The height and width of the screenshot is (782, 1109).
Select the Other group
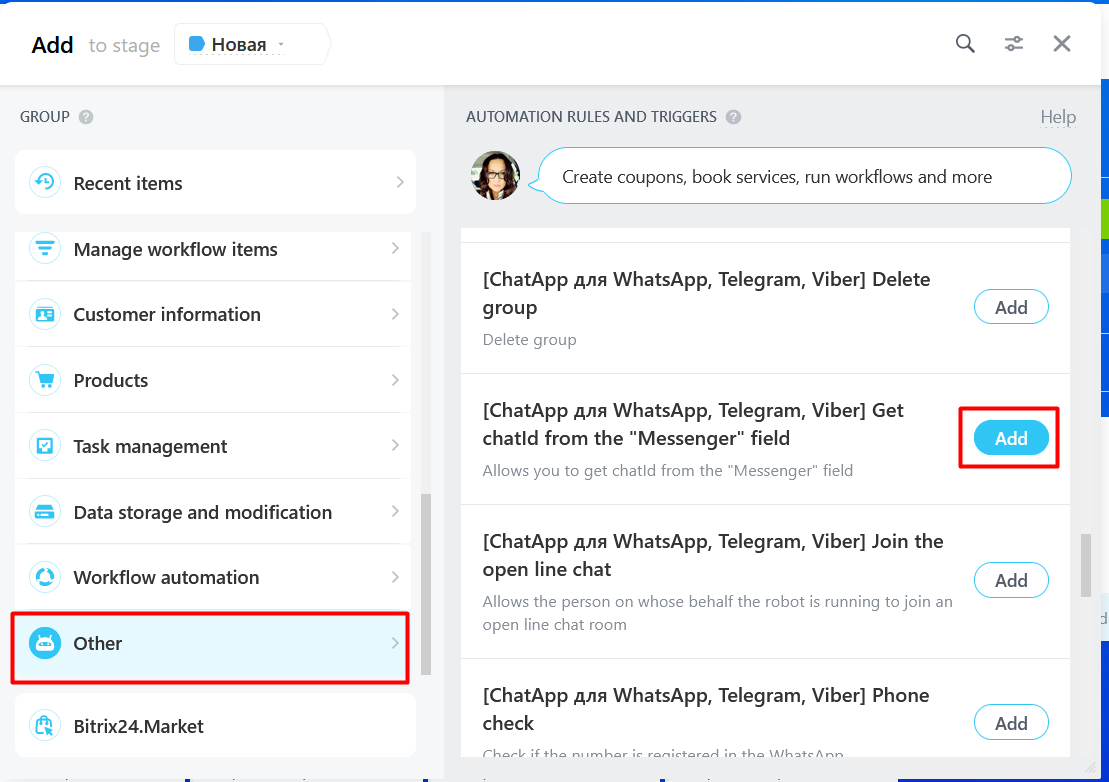tap(210, 643)
